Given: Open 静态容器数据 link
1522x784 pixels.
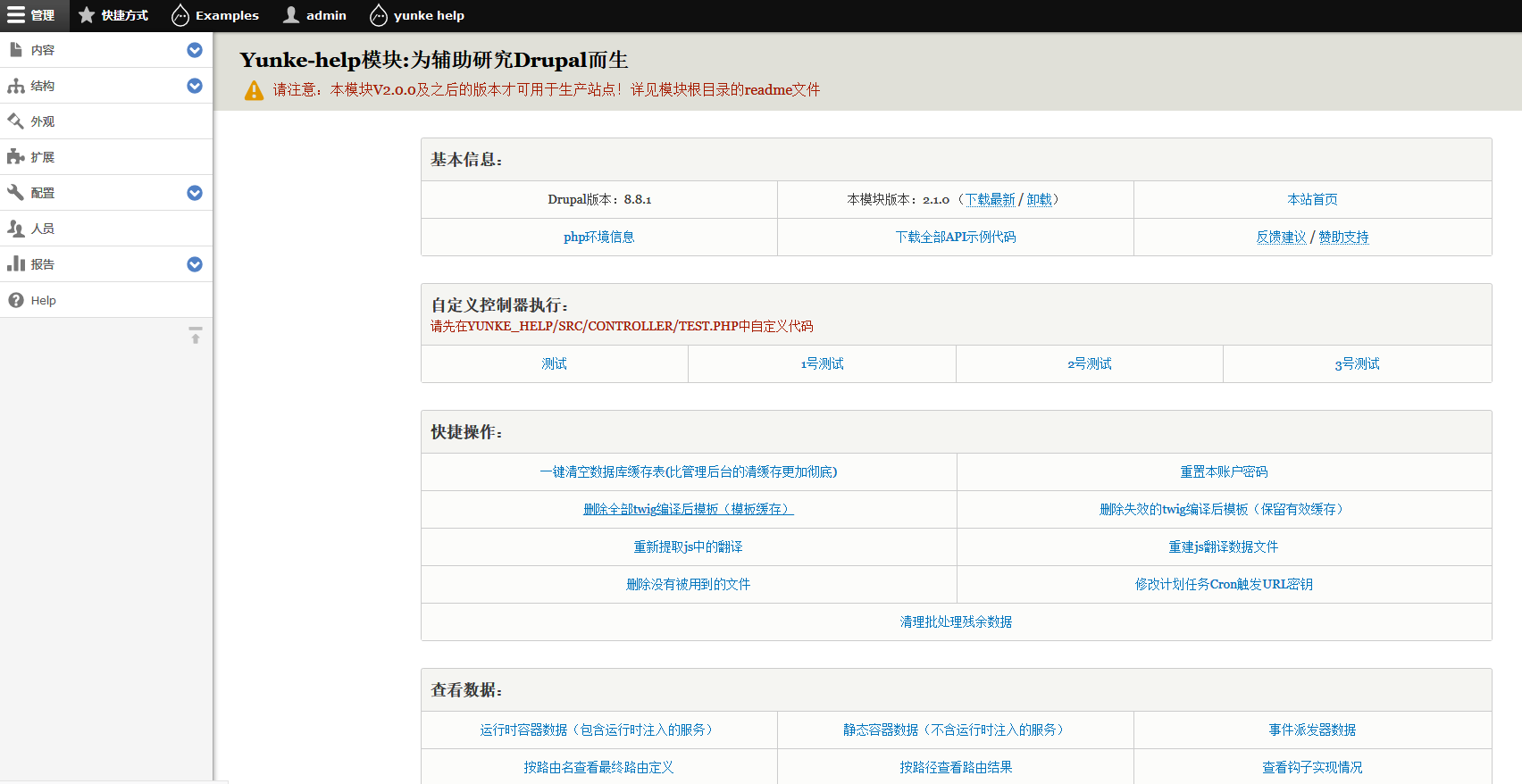Looking at the screenshot, I should [x=956, y=730].
